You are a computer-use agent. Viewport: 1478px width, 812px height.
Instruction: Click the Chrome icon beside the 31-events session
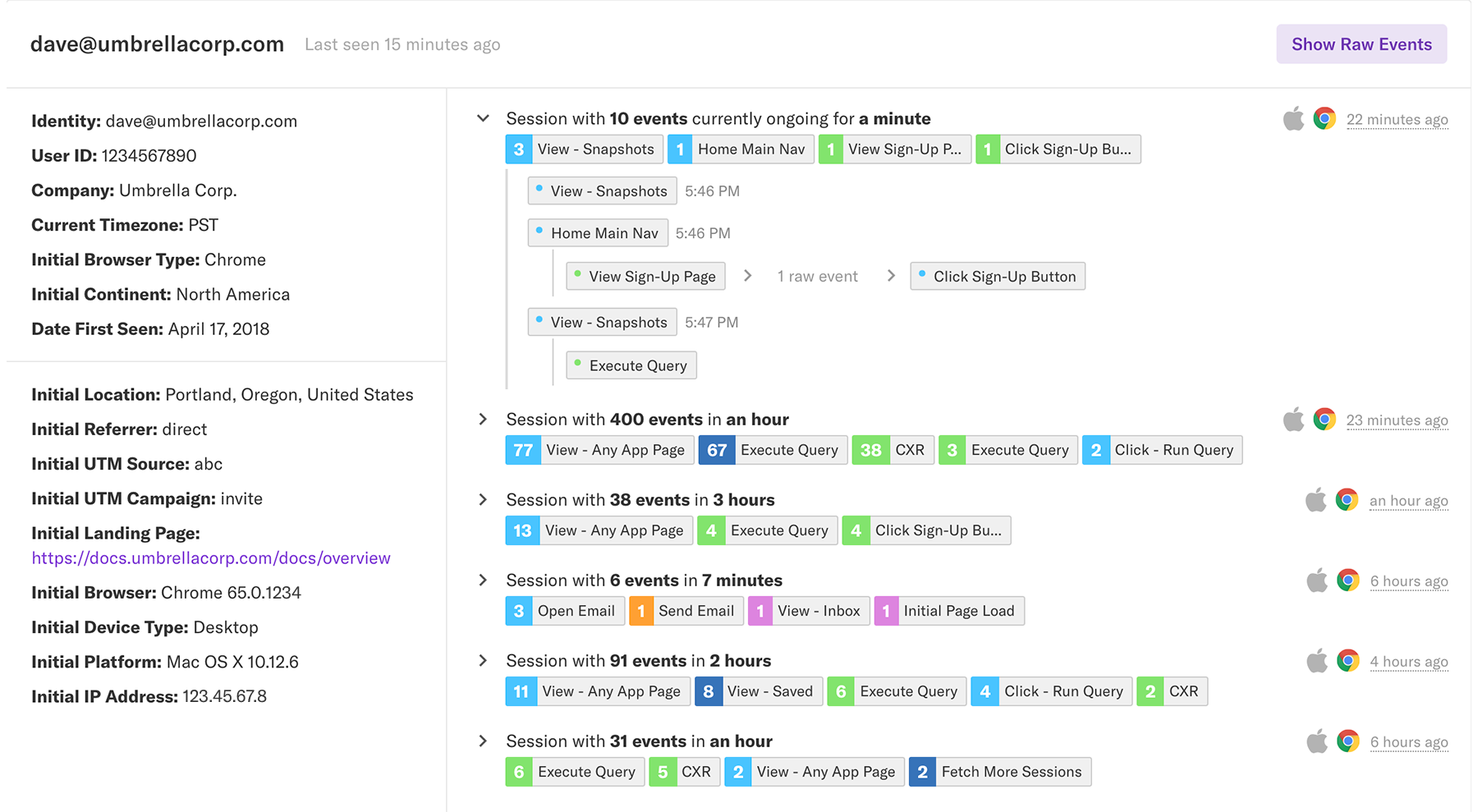[x=1347, y=740]
